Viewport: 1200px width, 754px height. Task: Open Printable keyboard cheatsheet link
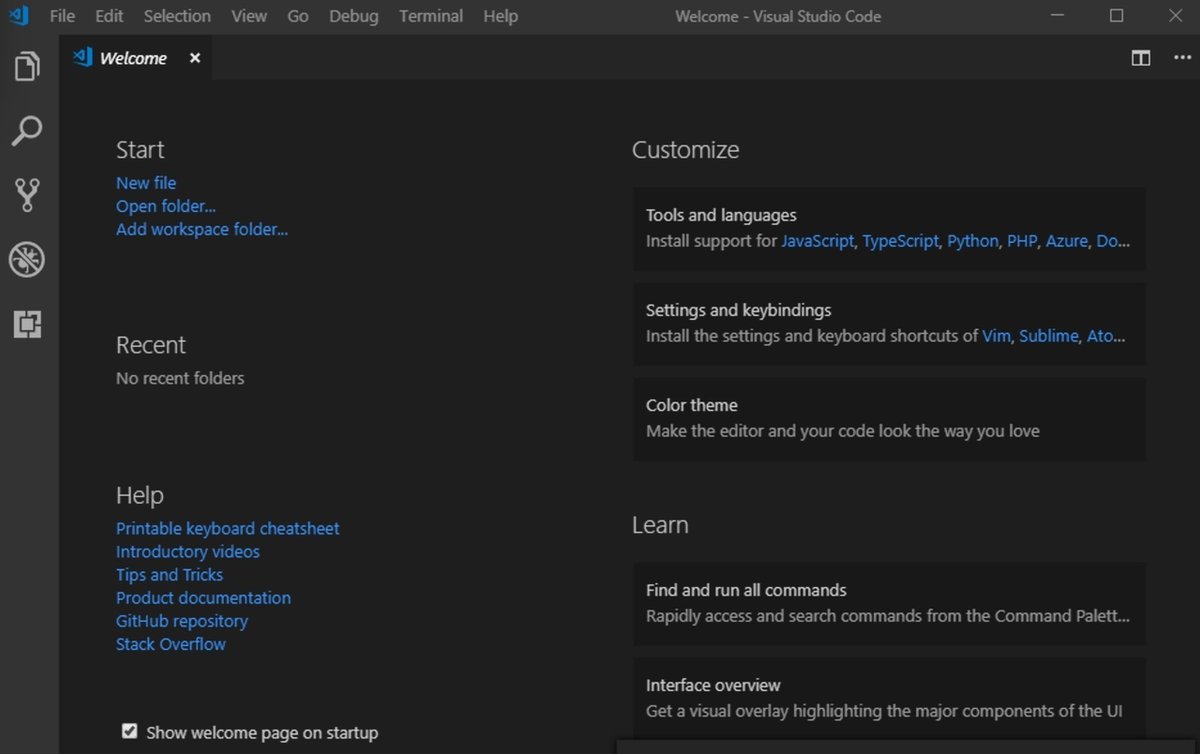[x=228, y=528]
